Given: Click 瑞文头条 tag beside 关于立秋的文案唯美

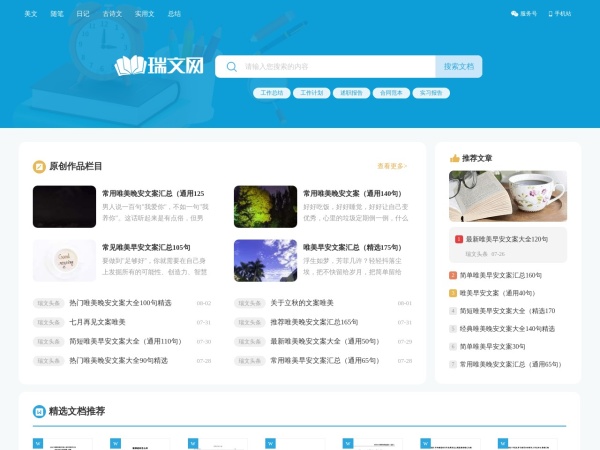Looking at the screenshot, I should pyautogui.click(x=249, y=303).
